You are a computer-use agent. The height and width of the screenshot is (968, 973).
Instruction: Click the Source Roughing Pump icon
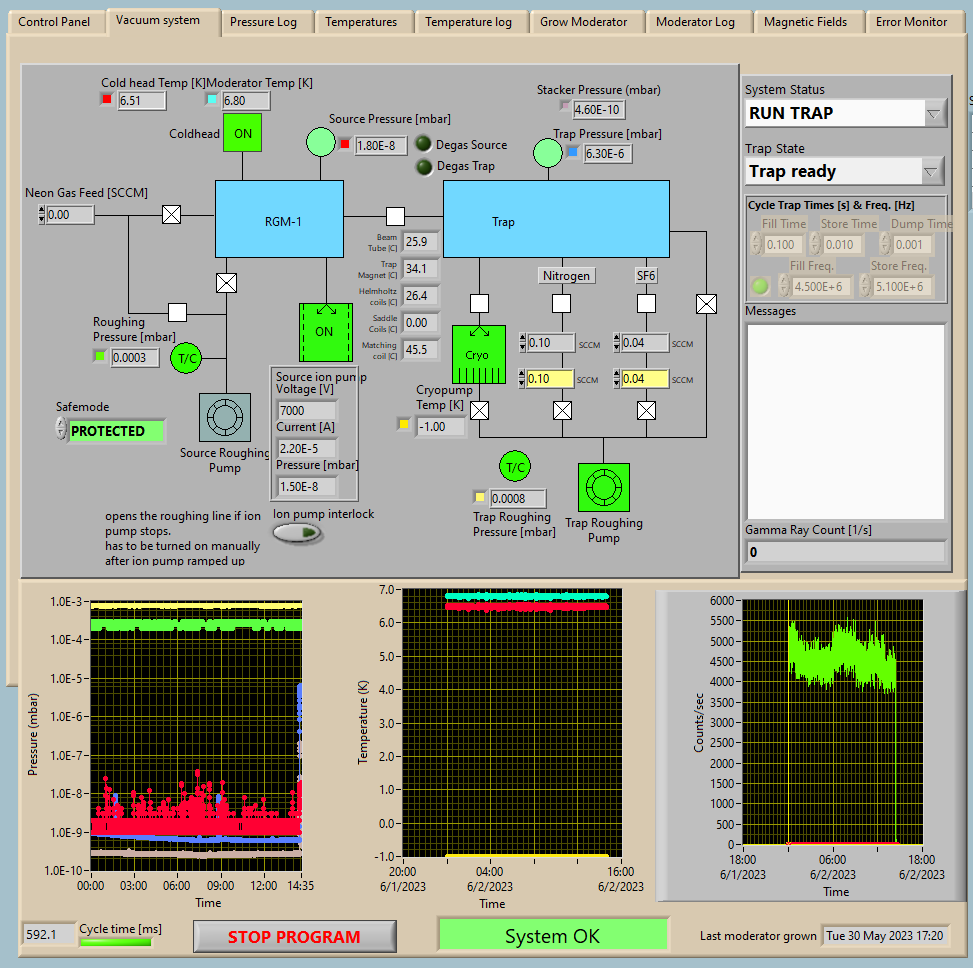225,416
